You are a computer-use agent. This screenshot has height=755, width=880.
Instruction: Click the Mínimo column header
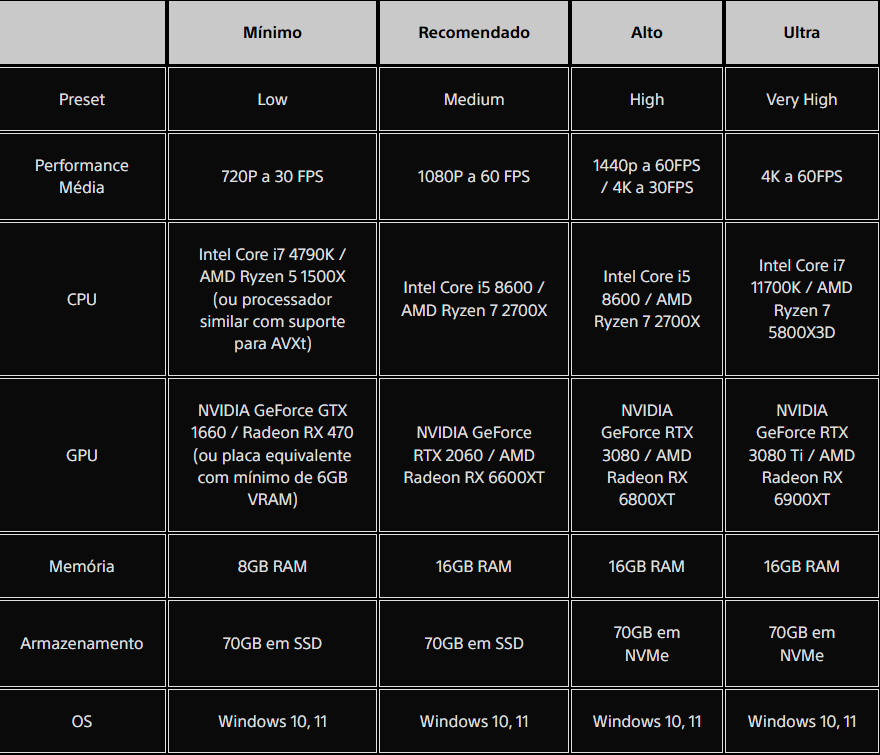point(272,32)
